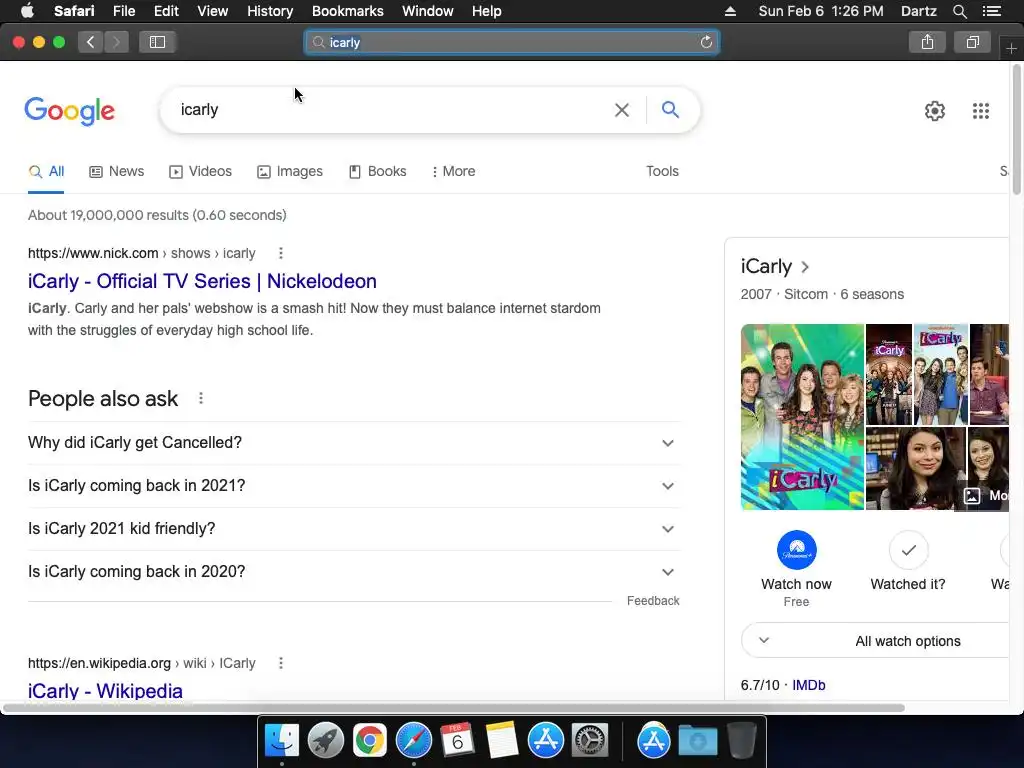Expand 'Is iCarly coming back in 2020?'

354,572
